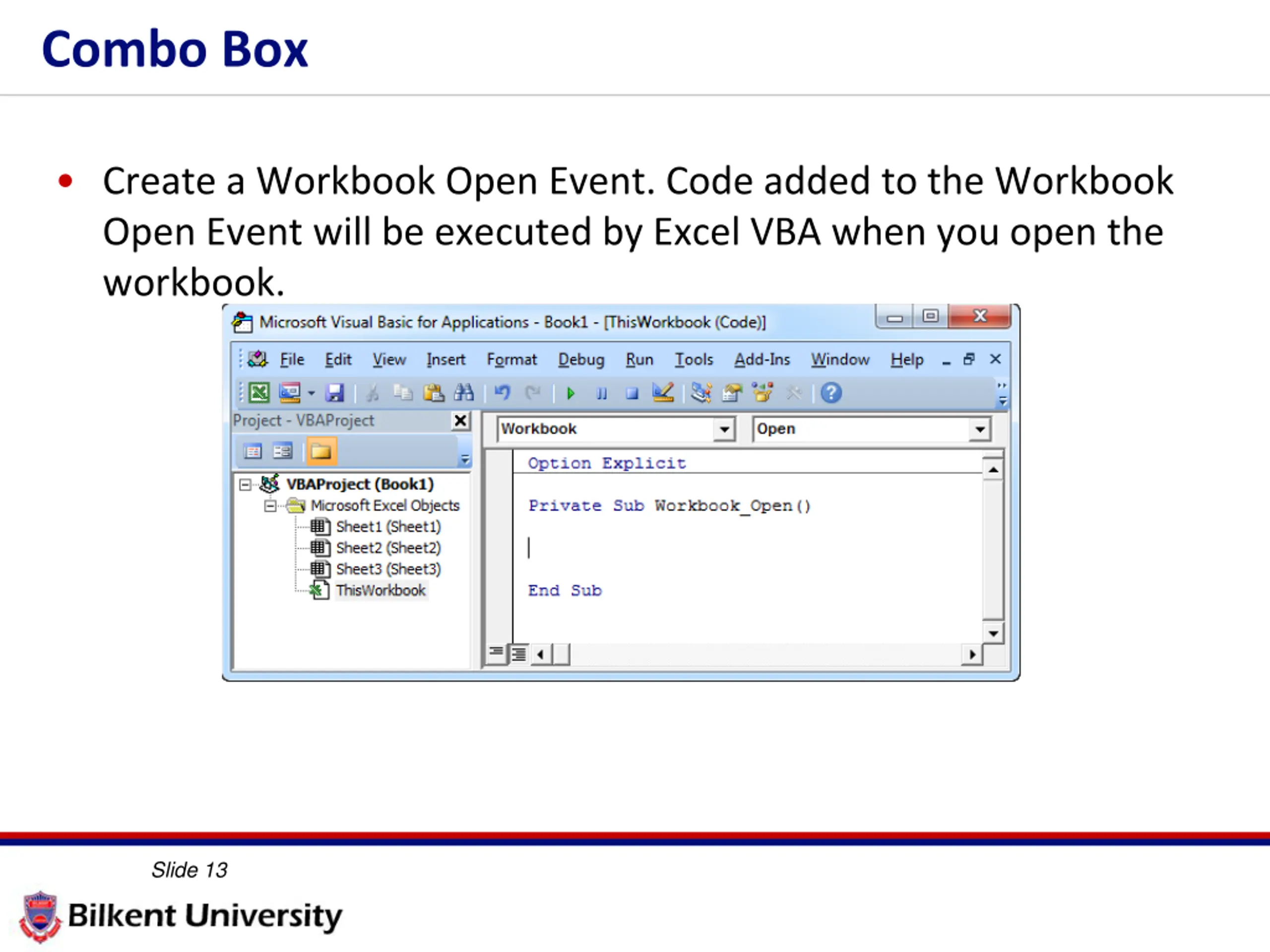Restore the inner code window
This screenshot has height=952, width=1270.
pyautogui.click(x=969, y=360)
